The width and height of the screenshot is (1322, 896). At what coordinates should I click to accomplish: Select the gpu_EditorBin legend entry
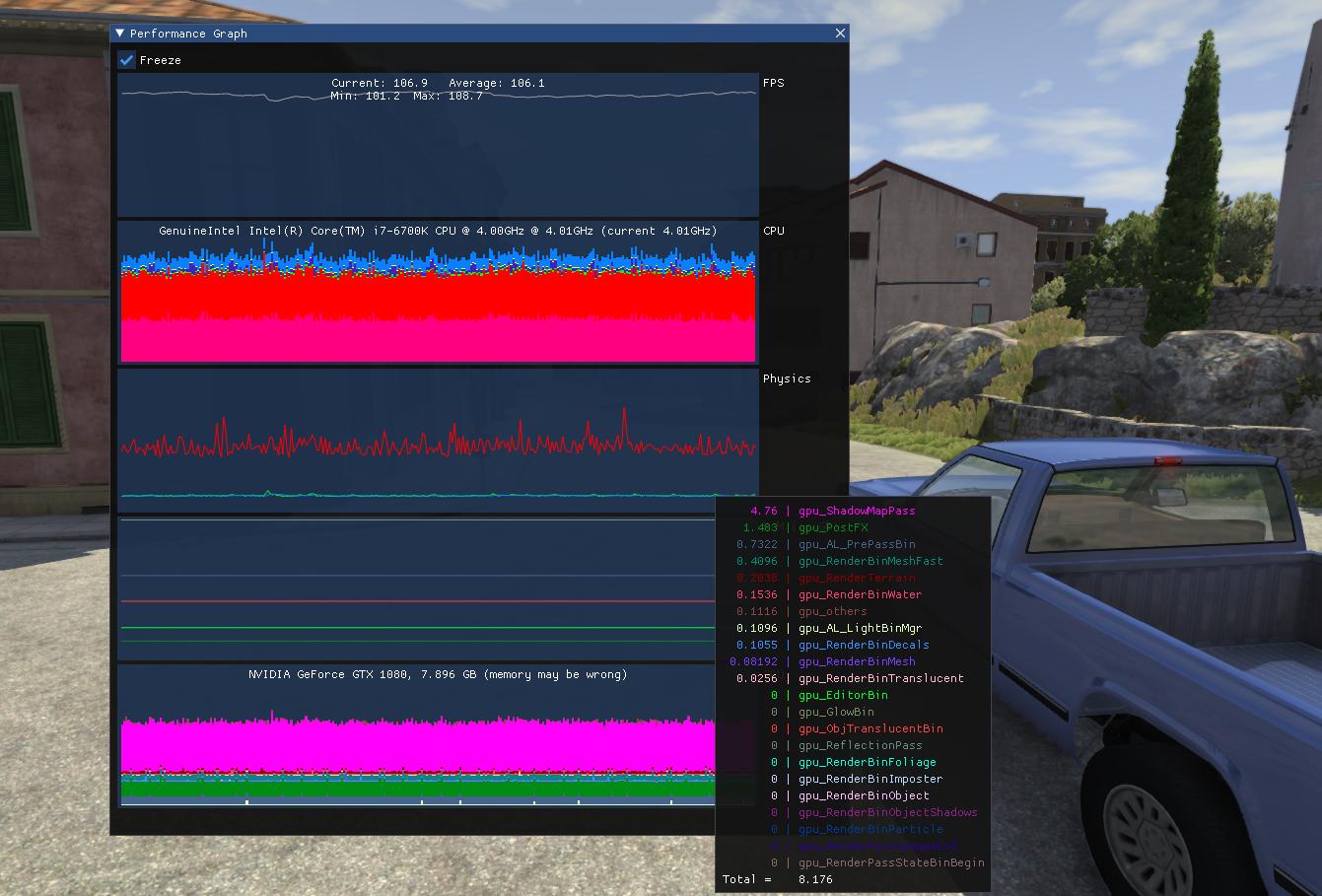[x=843, y=695]
